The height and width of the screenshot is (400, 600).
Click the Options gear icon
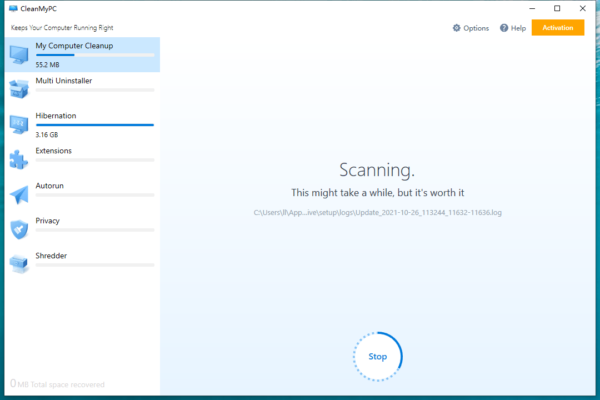[x=457, y=28]
